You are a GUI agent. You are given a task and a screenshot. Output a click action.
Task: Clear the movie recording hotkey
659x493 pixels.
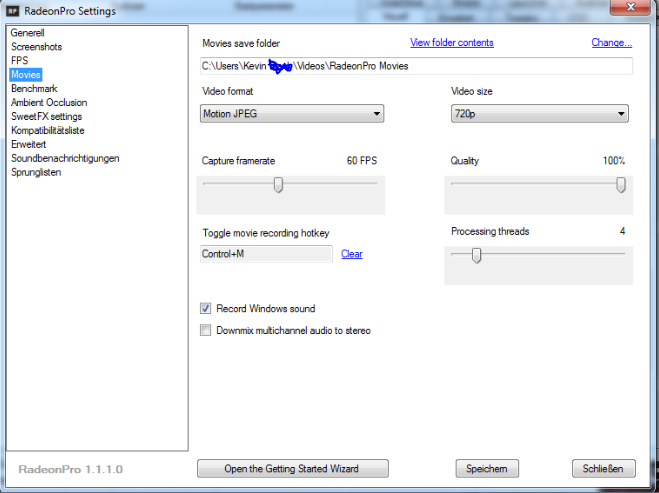point(352,254)
